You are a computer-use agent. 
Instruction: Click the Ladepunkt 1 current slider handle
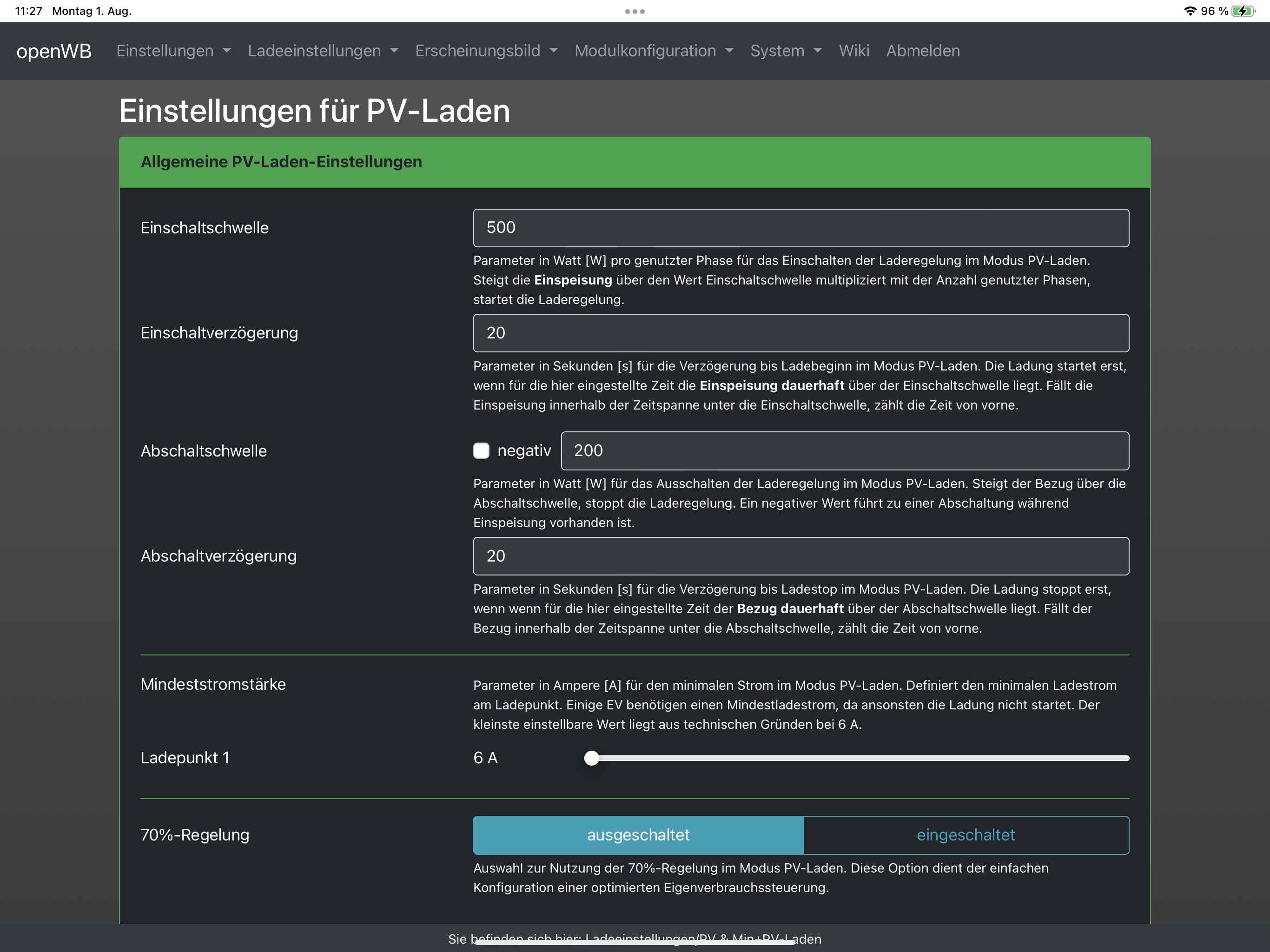click(x=591, y=758)
